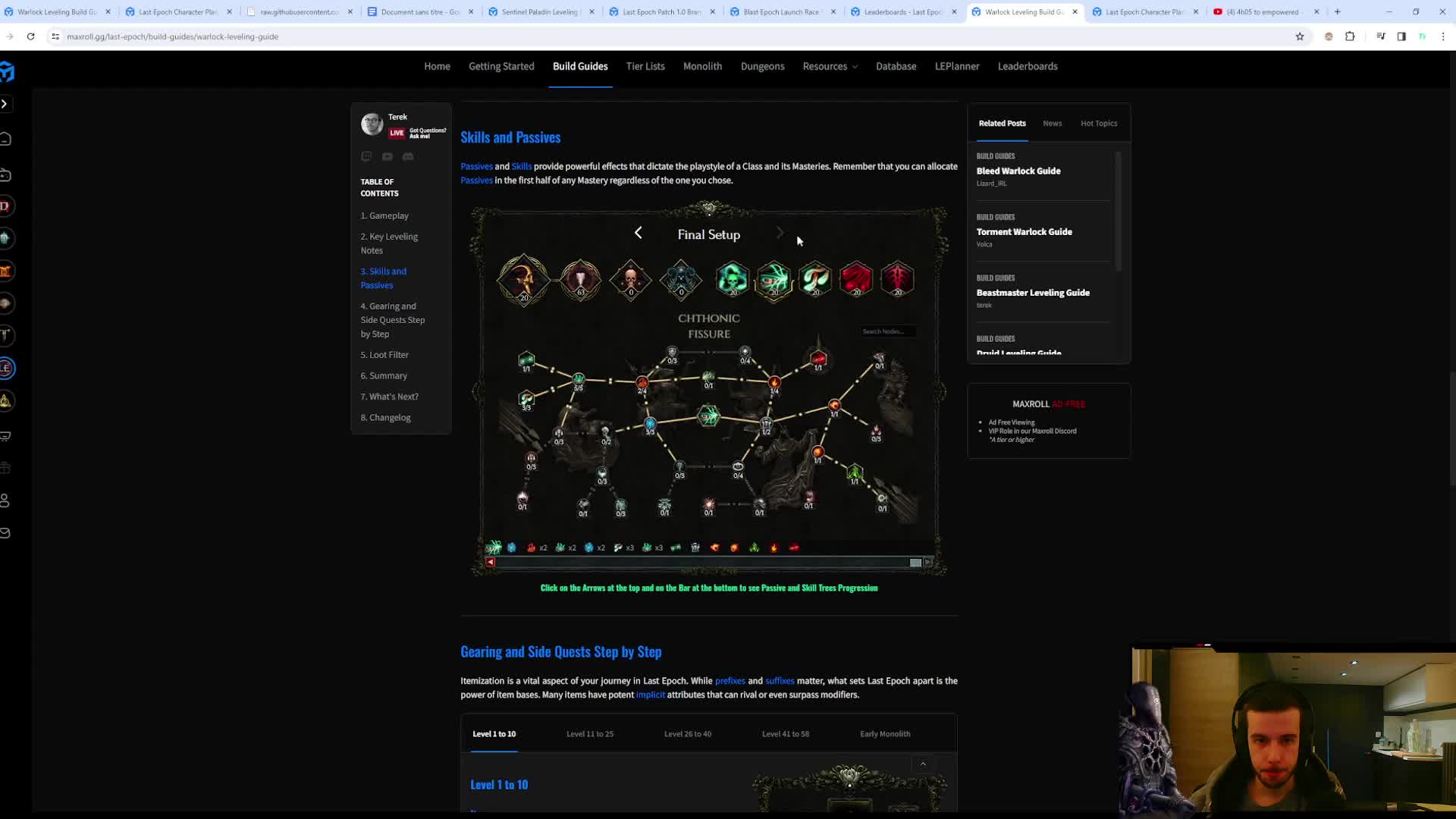Open a new browser tab

pyautogui.click(x=1337, y=12)
